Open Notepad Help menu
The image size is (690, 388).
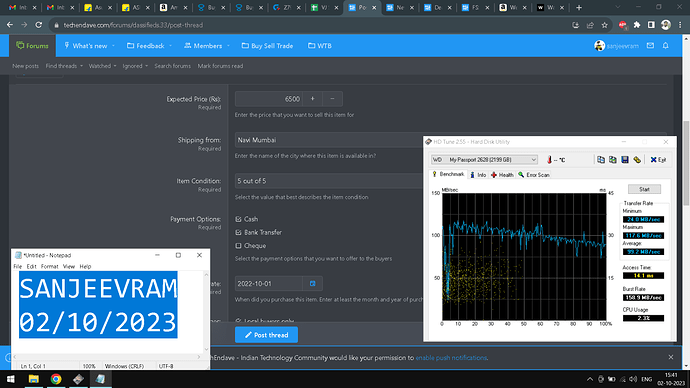85,267
